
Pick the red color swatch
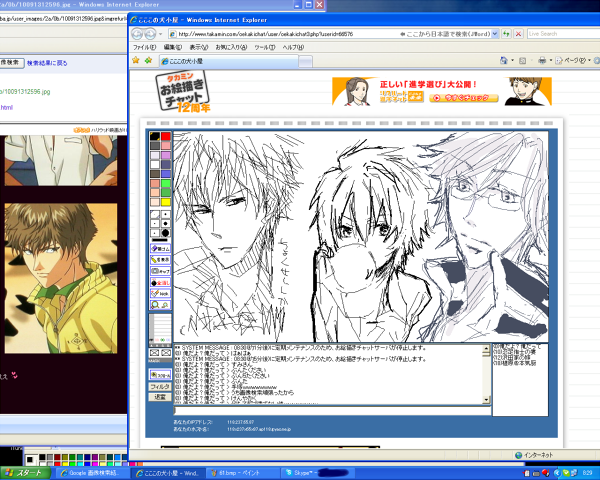pos(166,136)
